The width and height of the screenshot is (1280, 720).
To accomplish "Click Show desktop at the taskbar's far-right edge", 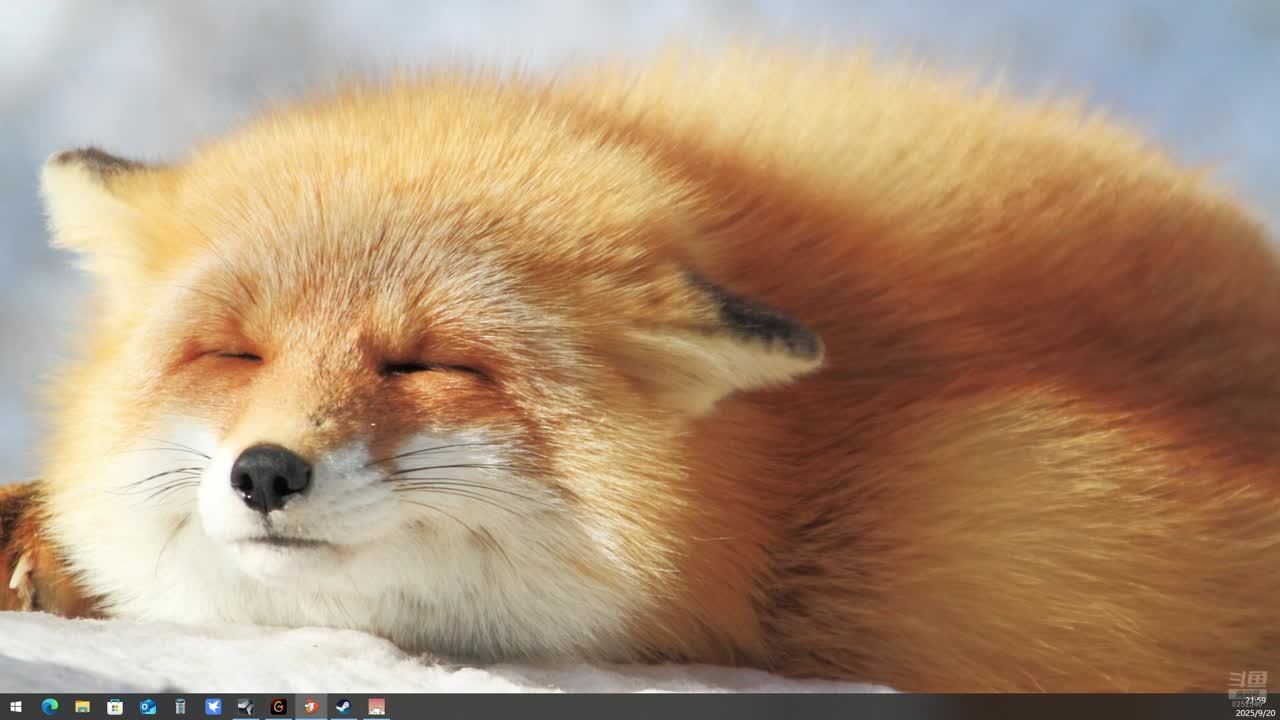I will (x=1278, y=707).
